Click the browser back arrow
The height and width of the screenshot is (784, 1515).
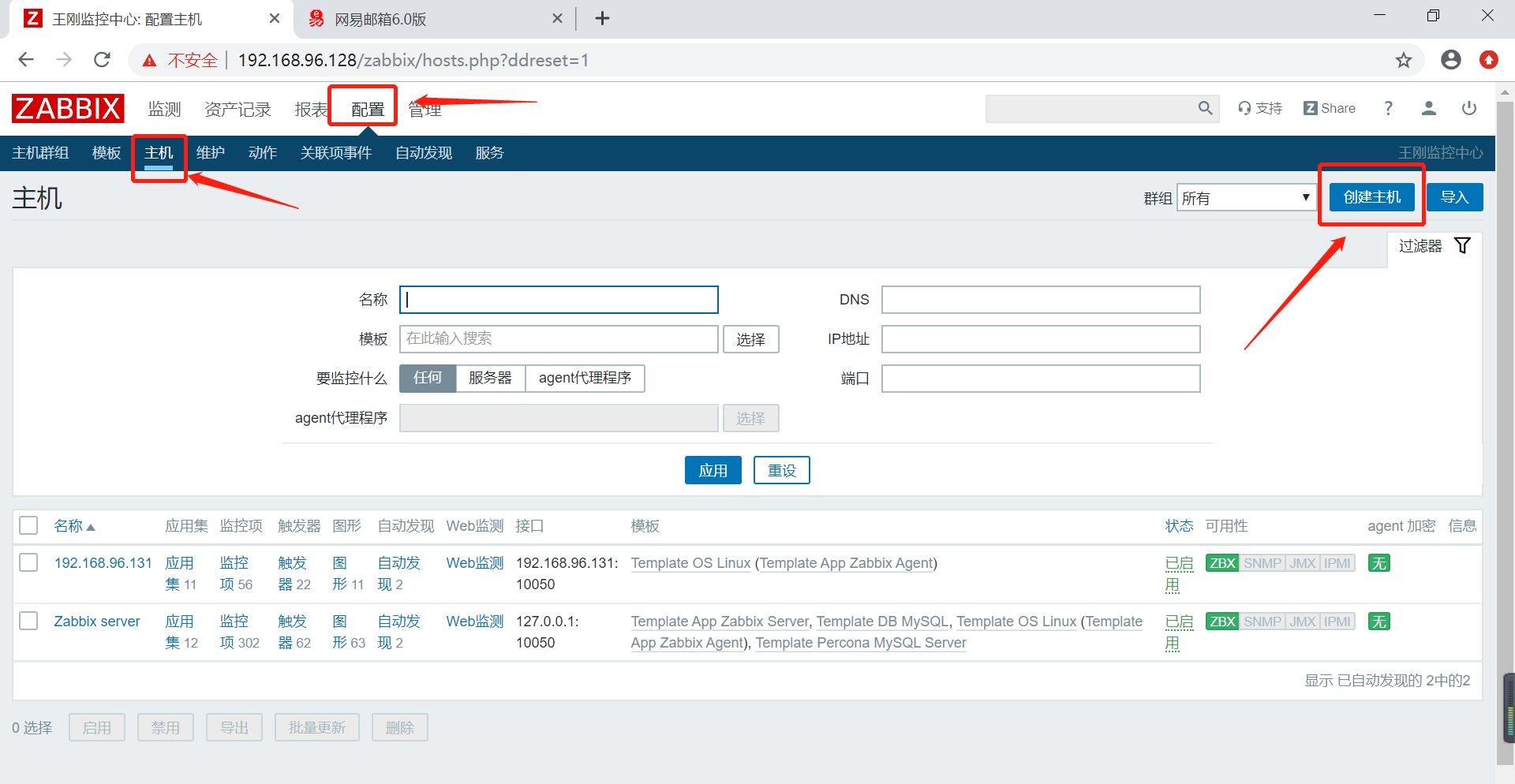point(26,60)
